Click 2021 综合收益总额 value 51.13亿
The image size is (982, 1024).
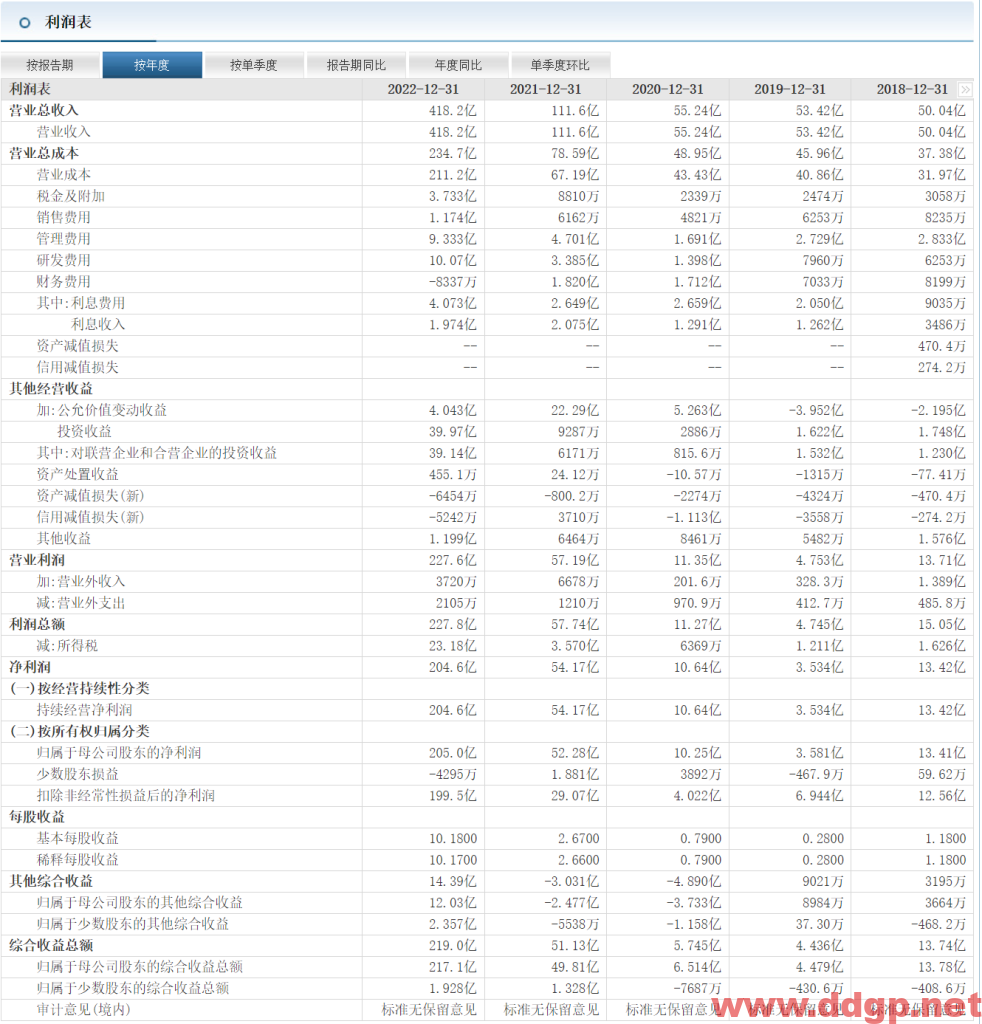tap(575, 946)
